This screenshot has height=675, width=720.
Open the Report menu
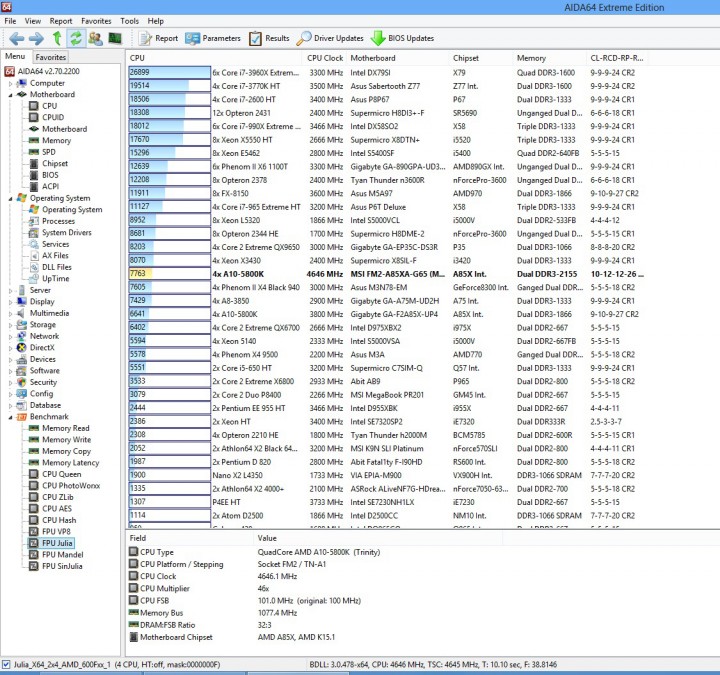coord(61,21)
